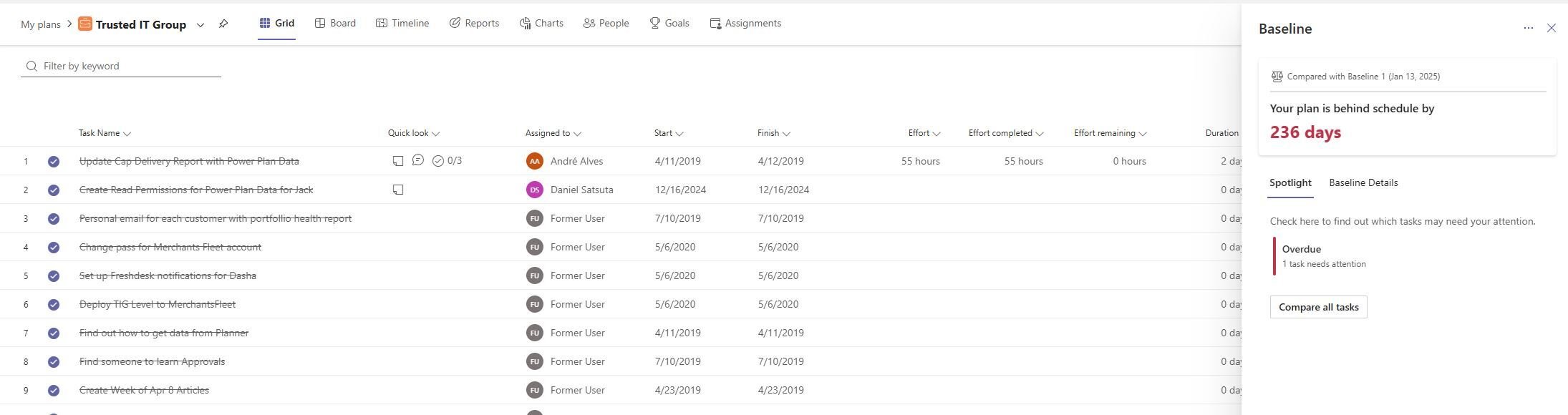Click Daniel Satsuta avatar icon
The height and width of the screenshot is (415, 1568).
pos(534,190)
